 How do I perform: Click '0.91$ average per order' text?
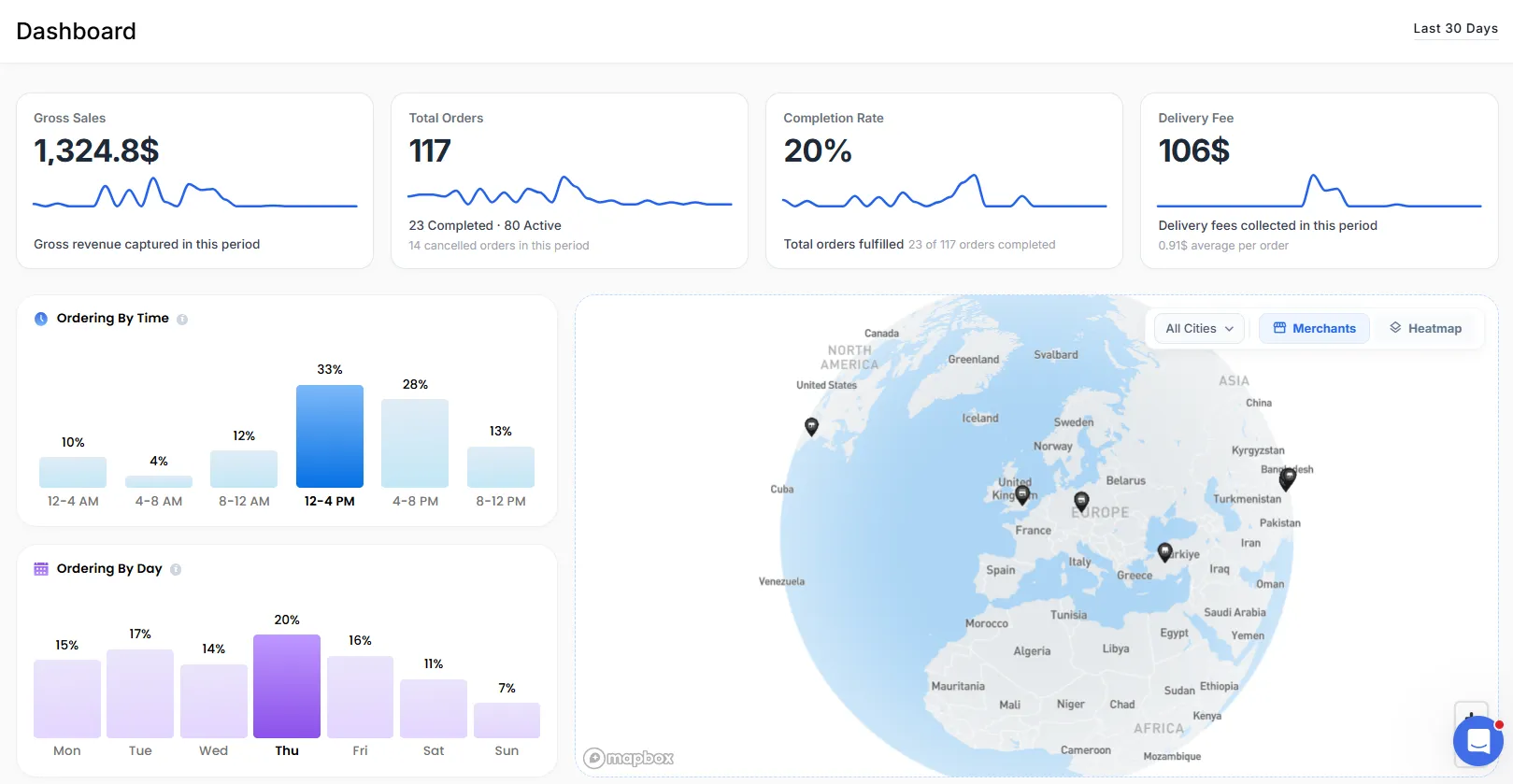(x=1223, y=246)
